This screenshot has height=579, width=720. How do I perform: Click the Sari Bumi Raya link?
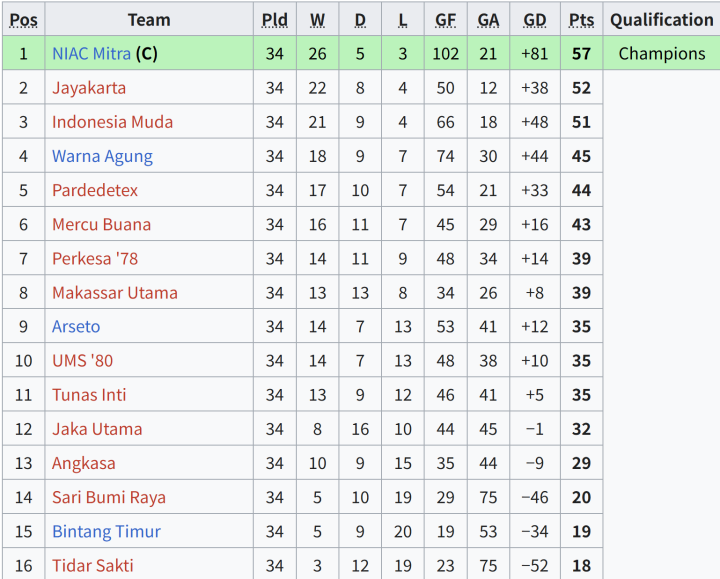[x=109, y=498]
